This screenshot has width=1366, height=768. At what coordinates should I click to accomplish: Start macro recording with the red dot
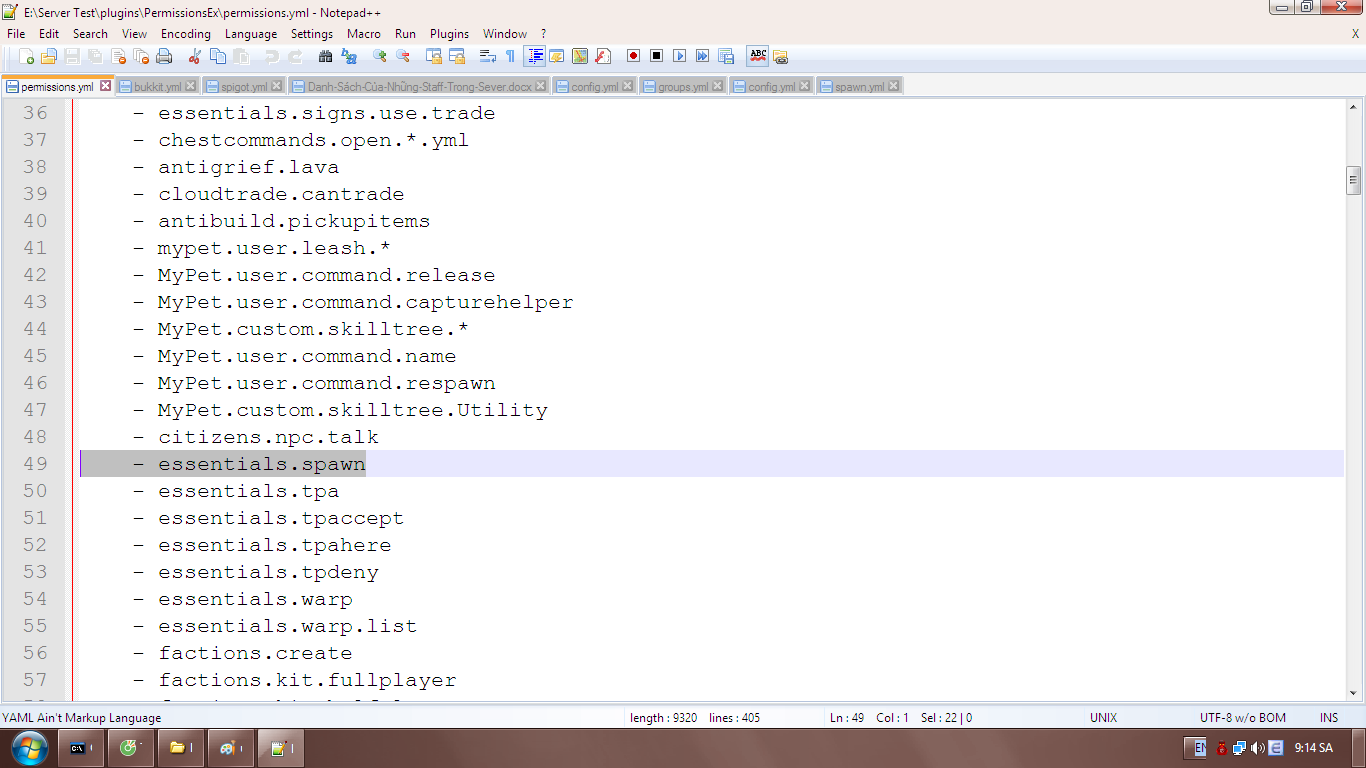tap(633, 56)
